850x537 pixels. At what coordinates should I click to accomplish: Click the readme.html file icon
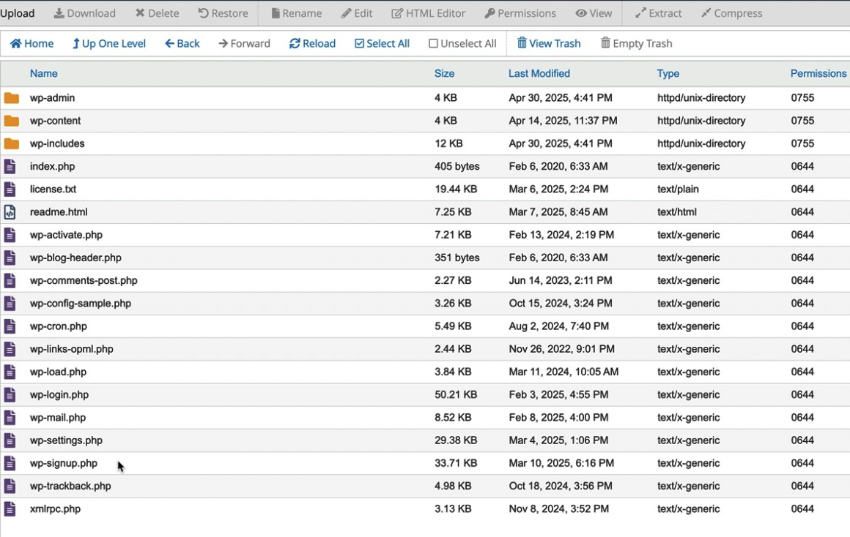click(x=10, y=212)
